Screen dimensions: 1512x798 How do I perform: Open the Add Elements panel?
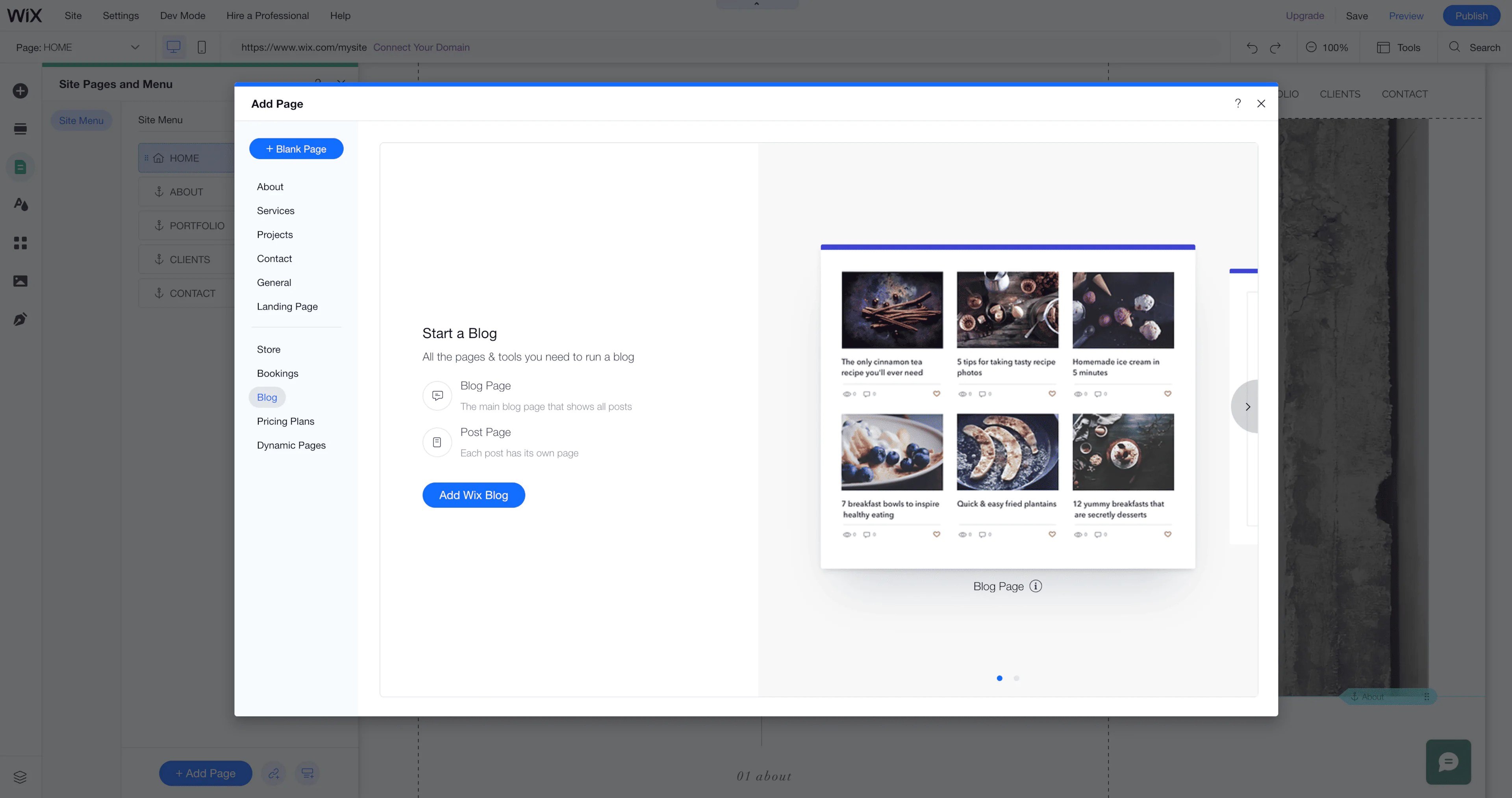click(20, 92)
